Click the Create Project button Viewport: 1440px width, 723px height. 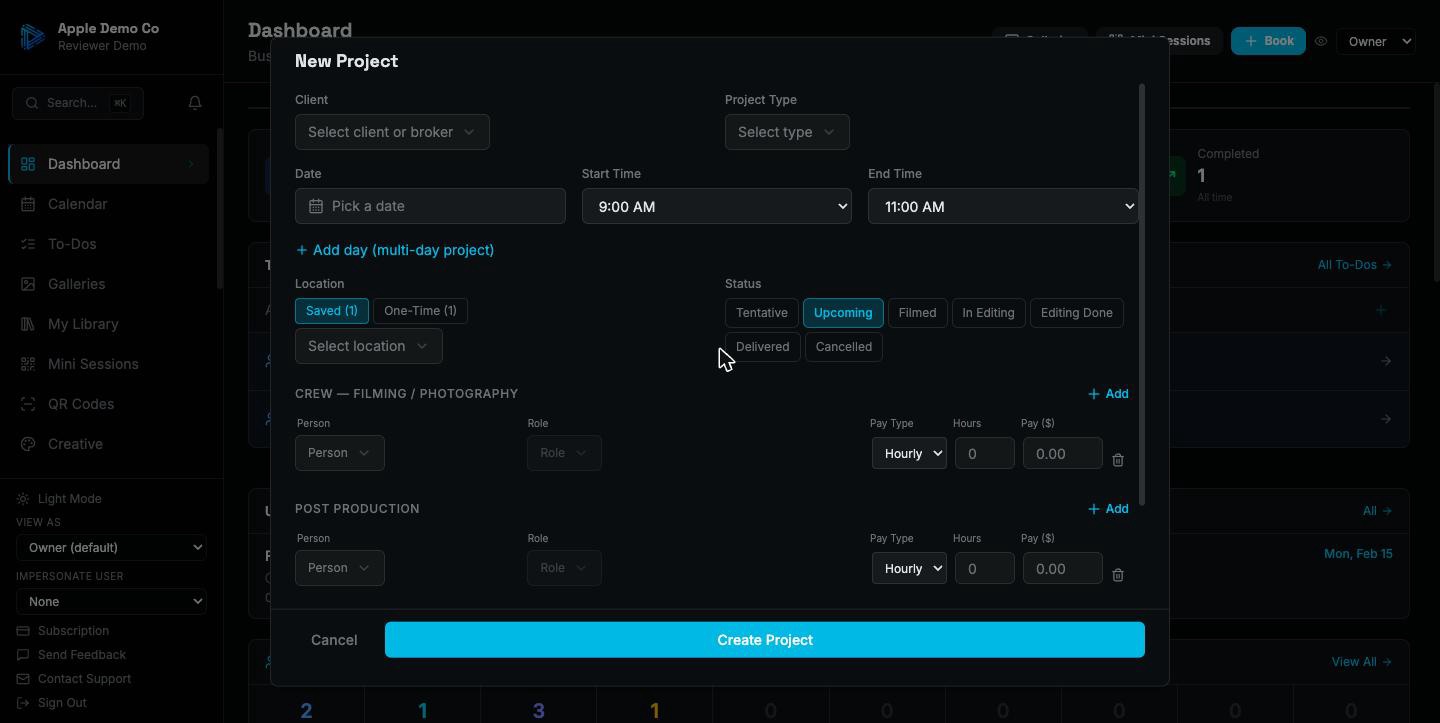(765, 640)
